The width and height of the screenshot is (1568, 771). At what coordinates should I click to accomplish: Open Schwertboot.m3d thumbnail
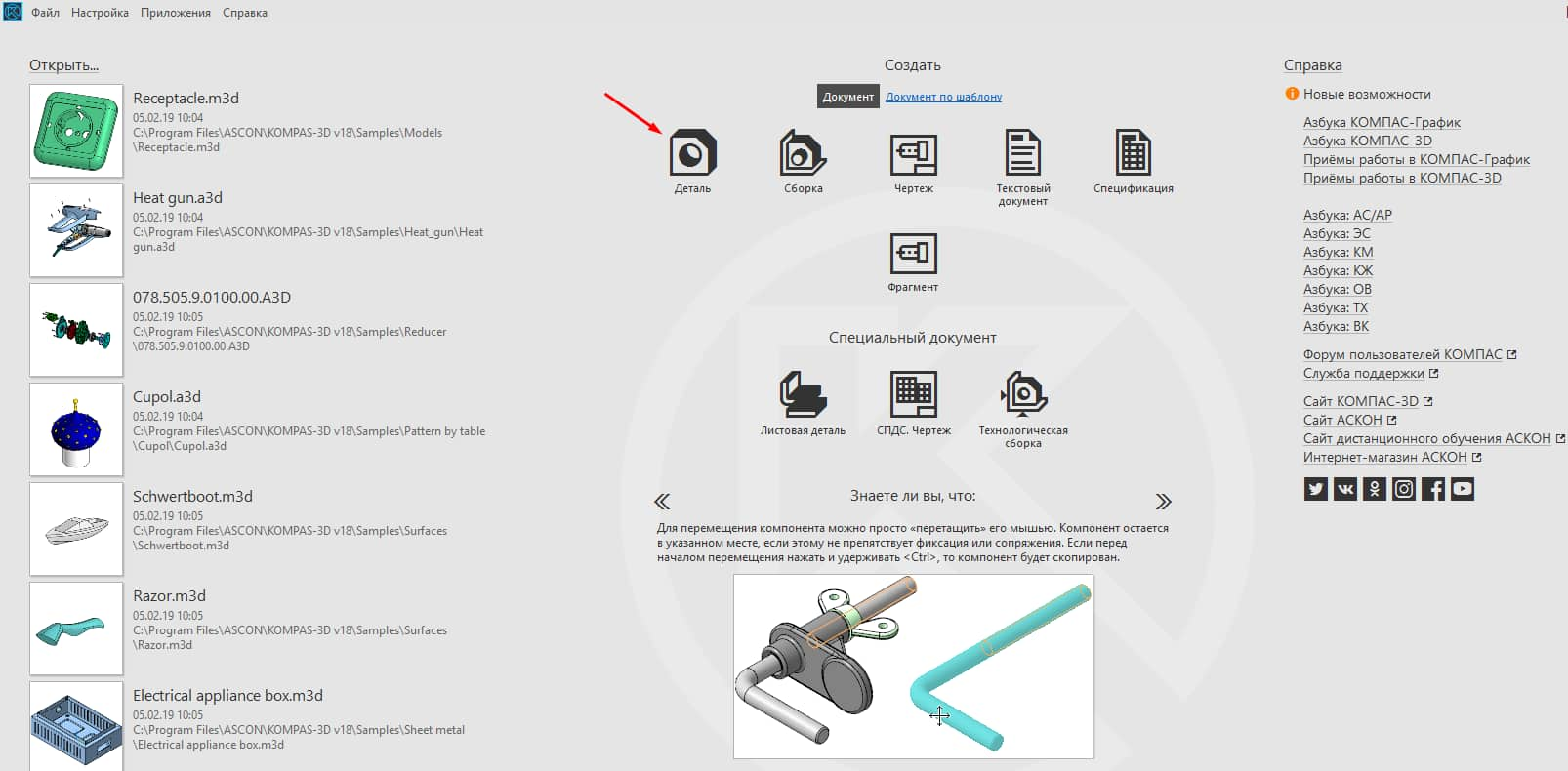coord(76,529)
